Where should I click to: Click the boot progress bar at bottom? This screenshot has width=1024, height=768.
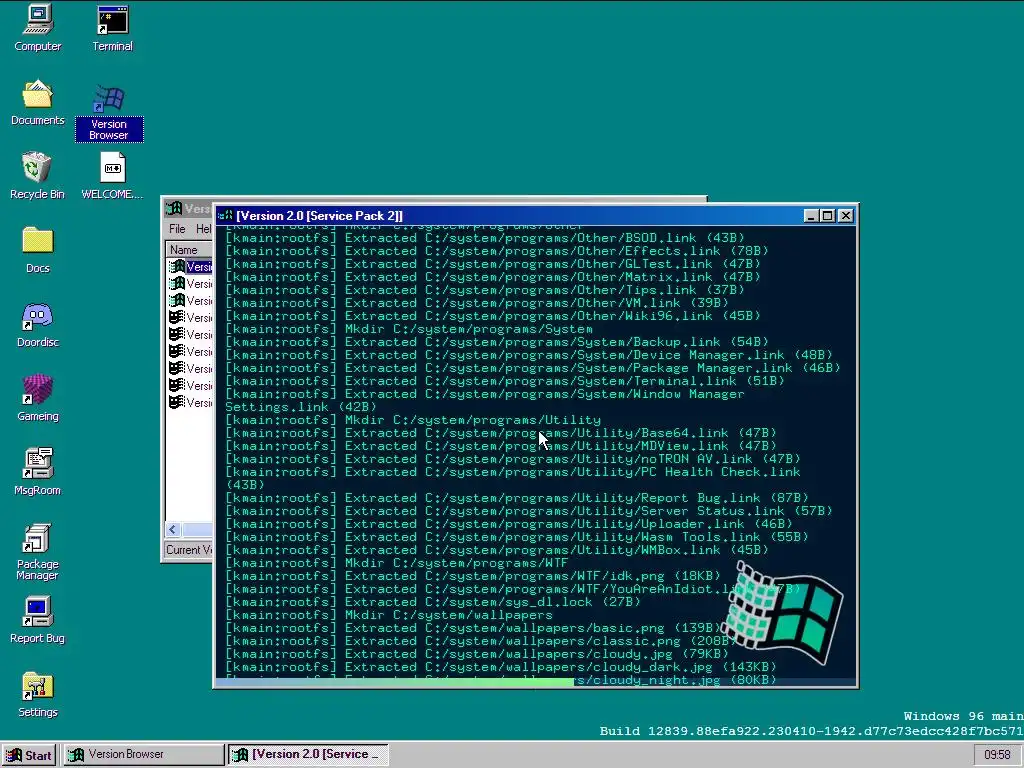(x=536, y=681)
